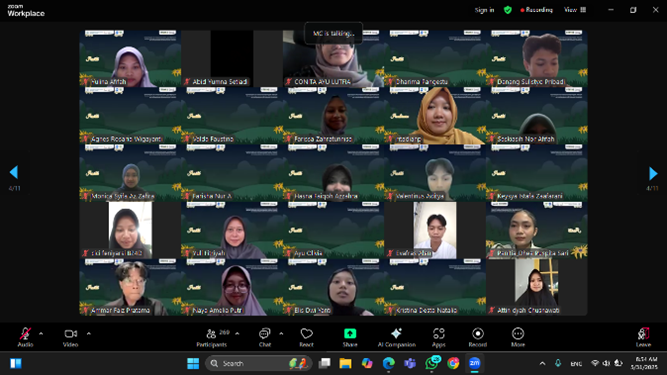Leave the meeting
Screen dimensions: 667x375
643,337
